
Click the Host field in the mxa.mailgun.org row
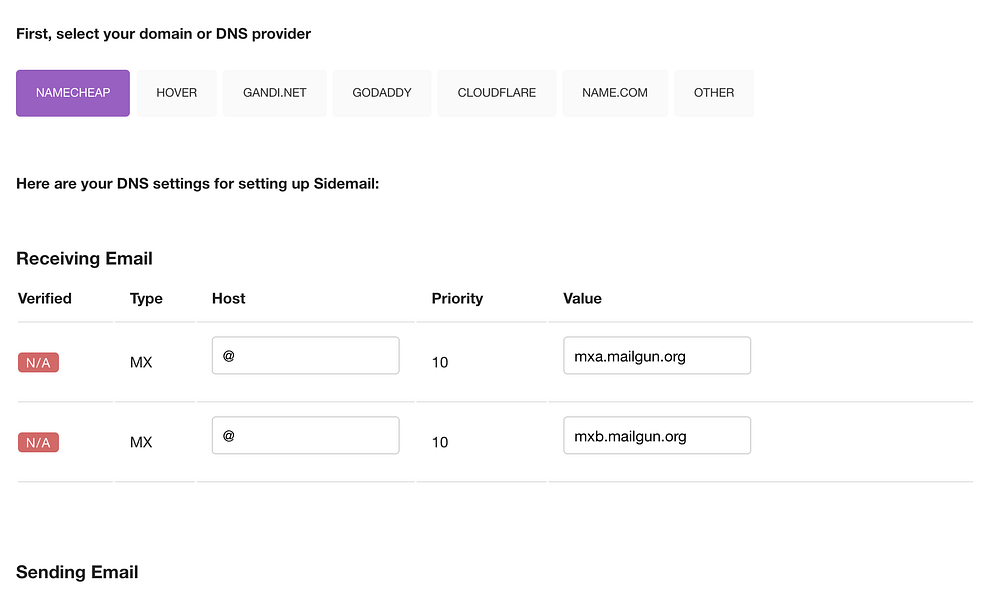pyautogui.click(x=305, y=356)
